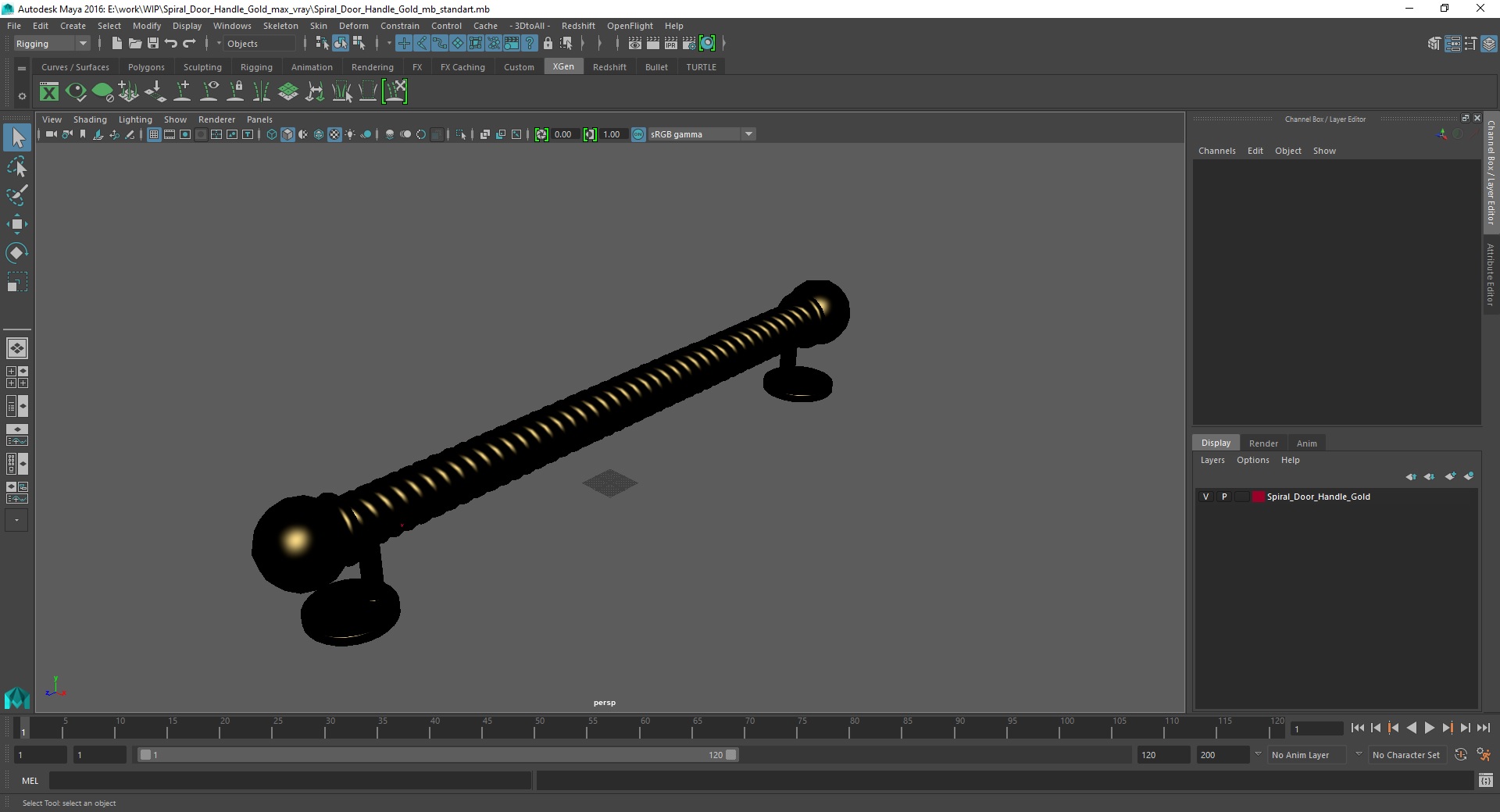Screen dimensions: 1500x812
Task: Click the XGen preview eye icon
Action: click(x=76, y=92)
